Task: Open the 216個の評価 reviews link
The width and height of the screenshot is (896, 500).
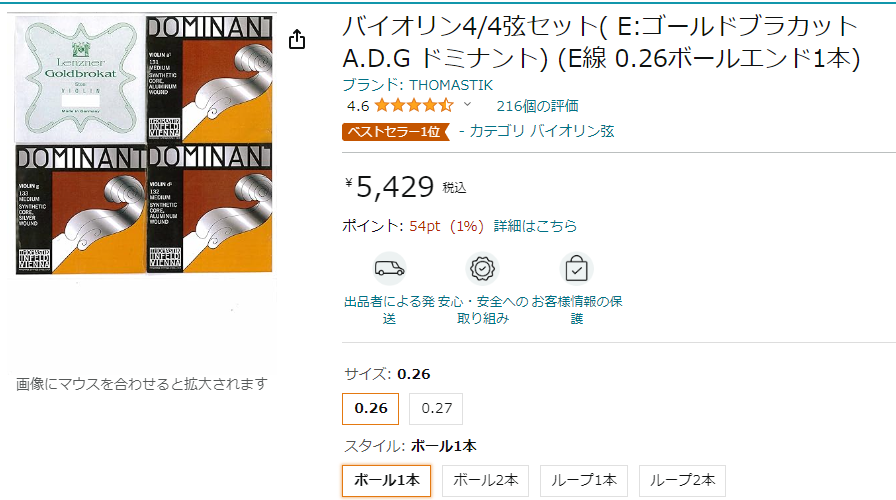Action: 537,106
